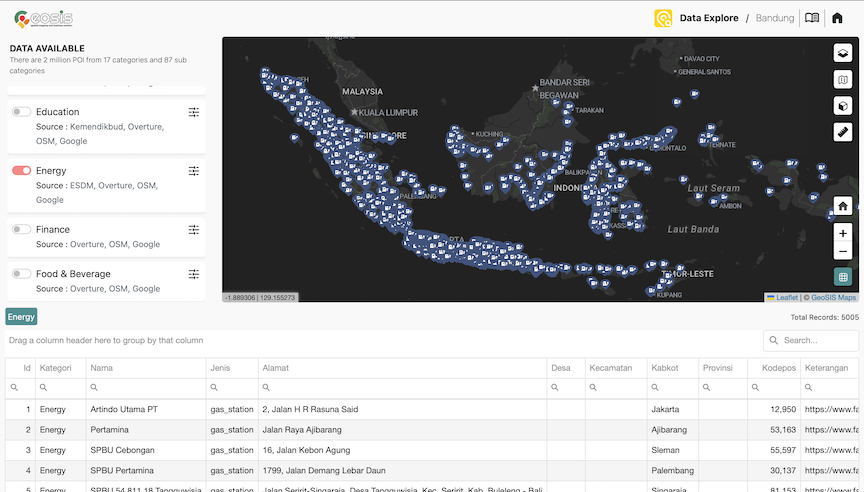Click the Data Explore breadcrumb
This screenshot has height=492, width=864.
709,18
